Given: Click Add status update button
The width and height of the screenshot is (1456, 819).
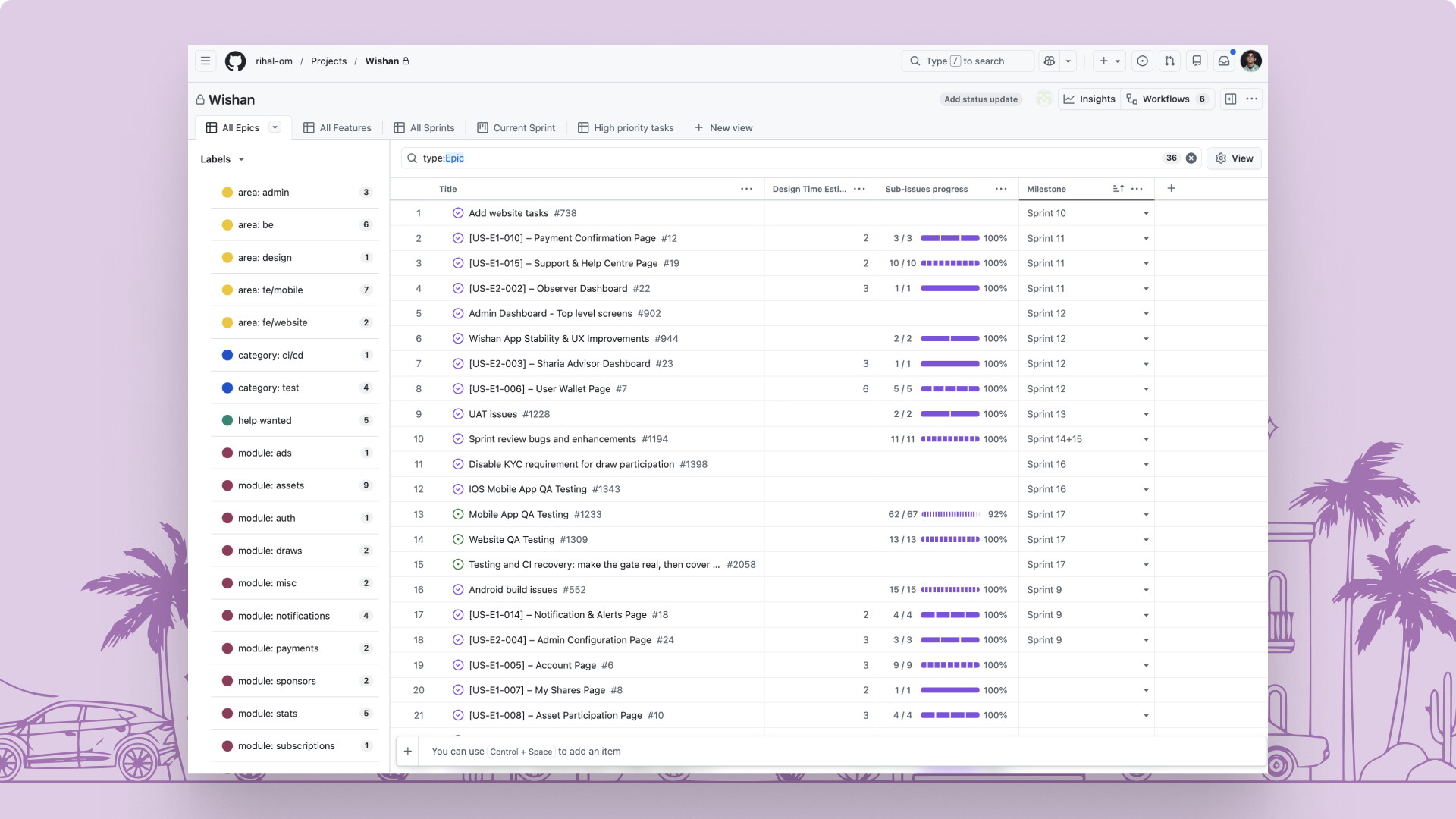Looking at the screenshot, I should (981, 99).
